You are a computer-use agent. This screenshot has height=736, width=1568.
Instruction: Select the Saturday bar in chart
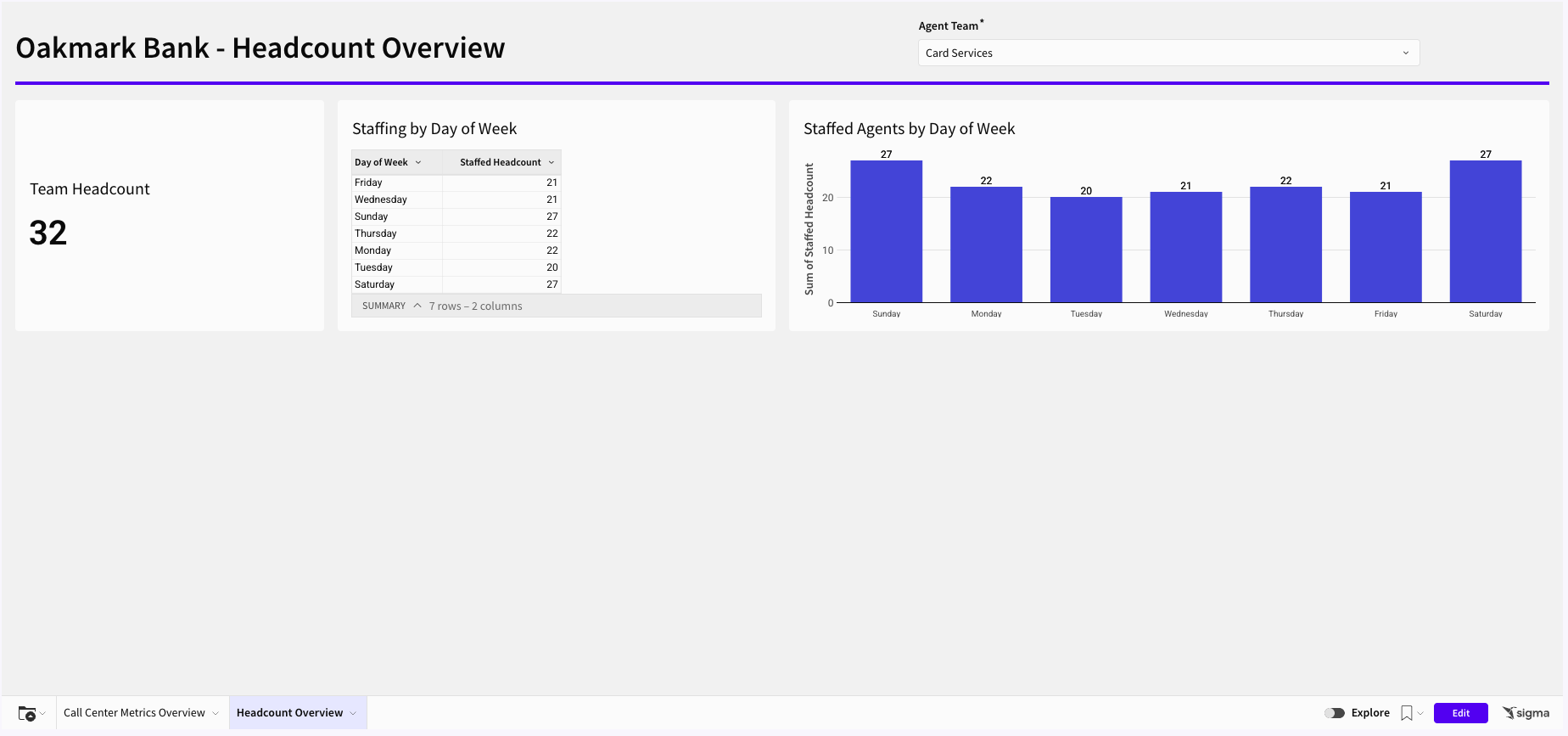click(1486, 231)
